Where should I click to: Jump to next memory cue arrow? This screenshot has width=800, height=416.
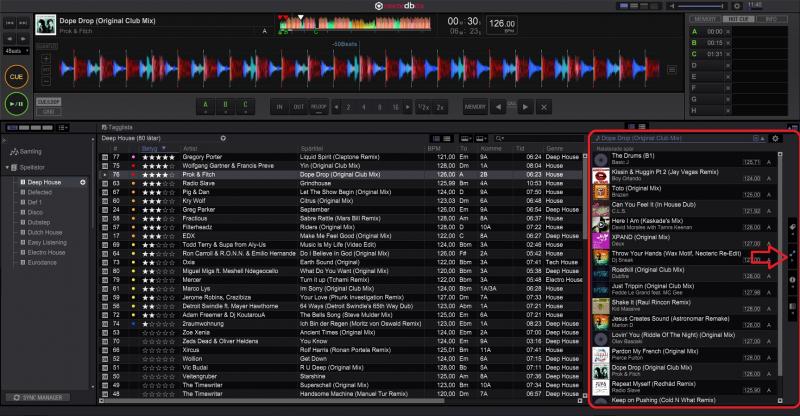coord(525,107)
